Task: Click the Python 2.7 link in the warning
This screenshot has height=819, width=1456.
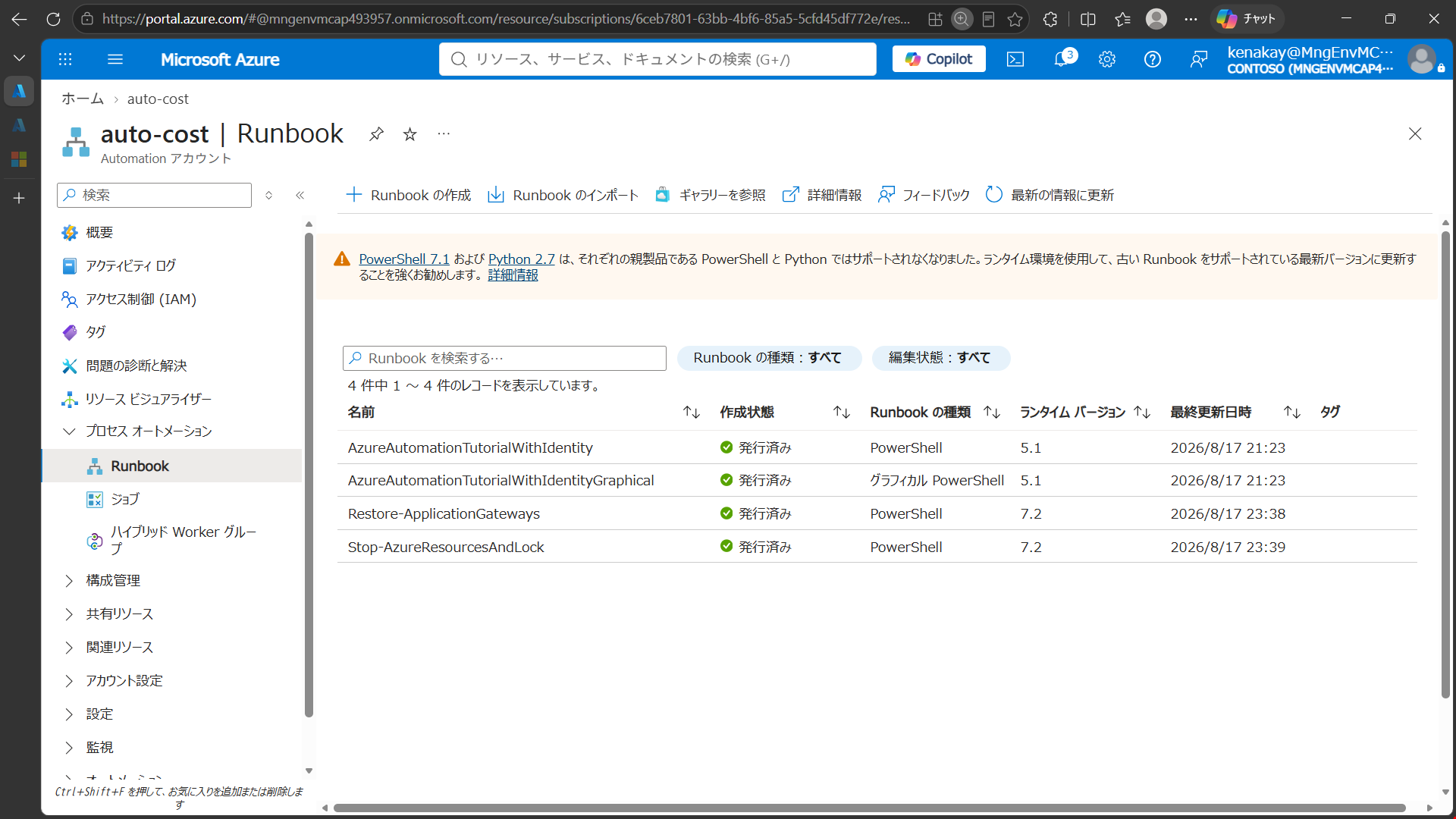Action: pos(521,259)
